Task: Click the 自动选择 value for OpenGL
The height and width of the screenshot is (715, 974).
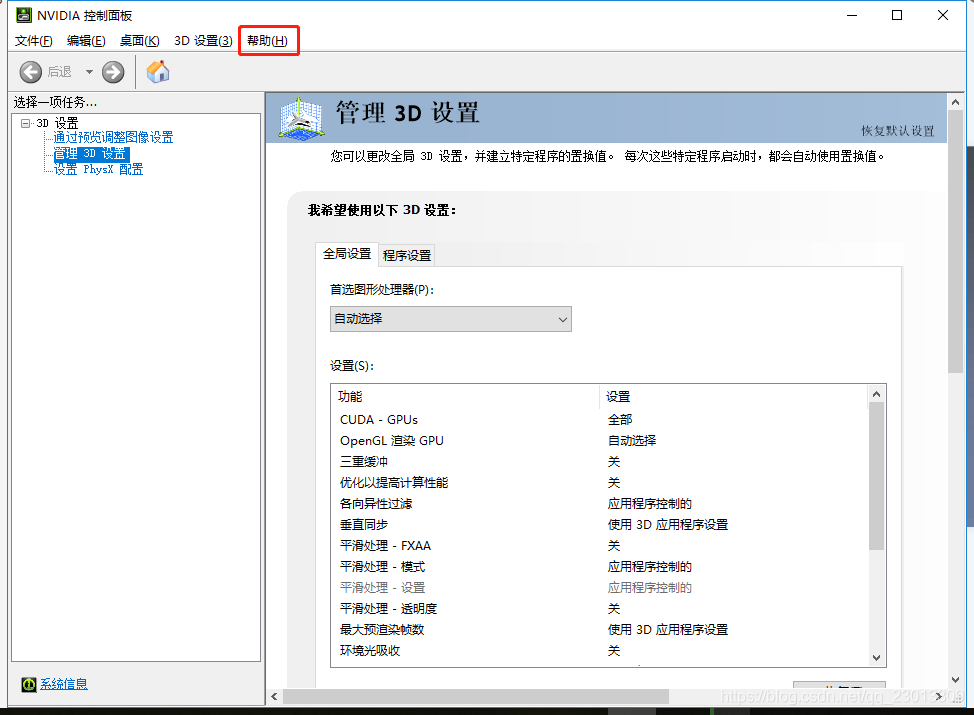Action: click(x=632, y=441)
